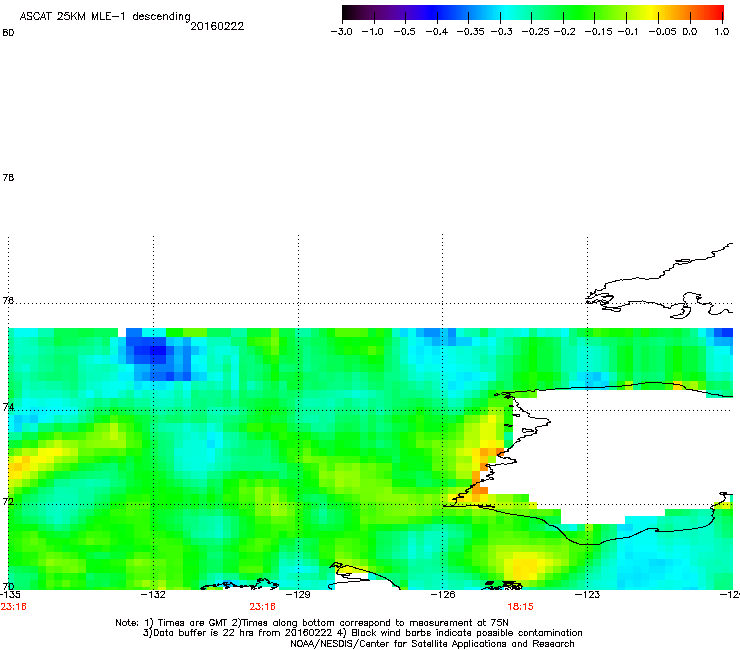The height and width of the screenshot is (650, 740).
Task: Click the "-0.15" color scale label
Action: click(598, 32)
